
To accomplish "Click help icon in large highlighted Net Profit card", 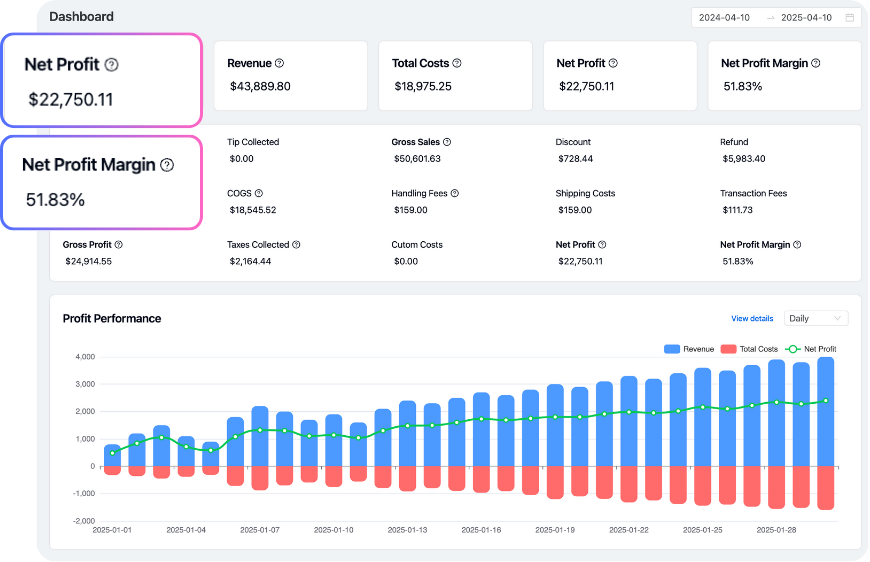I will tap(112, 65).
